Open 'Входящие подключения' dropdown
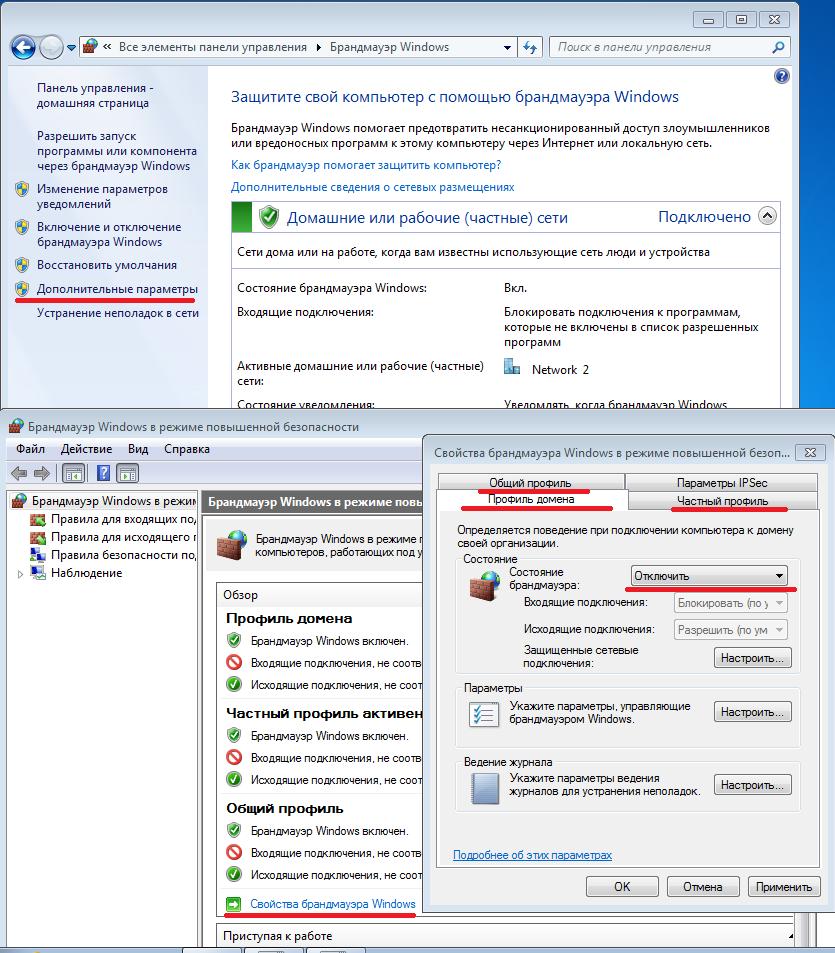Image resolution: width=835 pixels, height=953 pixels. [x=731, y=603]
